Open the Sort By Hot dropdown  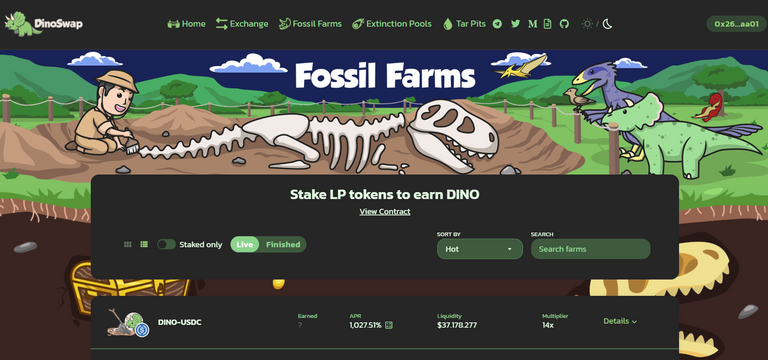click(x=480, y=249)
